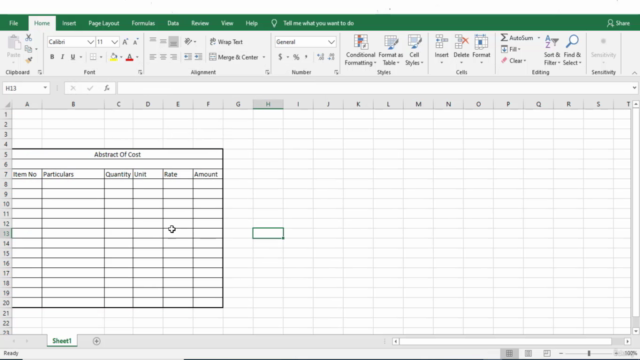Apply Accounting dollar format
Screen dimensions: 640x360
pyautogui.click(x=280, y=57)
